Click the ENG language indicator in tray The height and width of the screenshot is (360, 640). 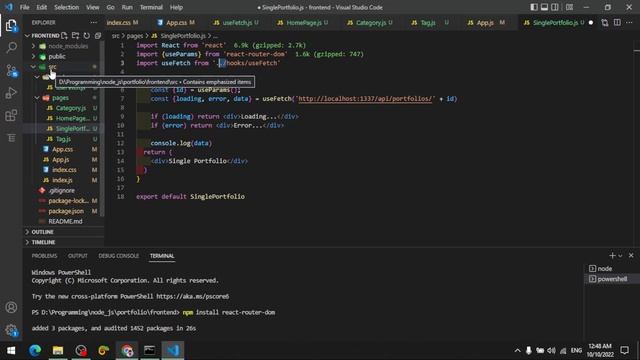(576, 350)
